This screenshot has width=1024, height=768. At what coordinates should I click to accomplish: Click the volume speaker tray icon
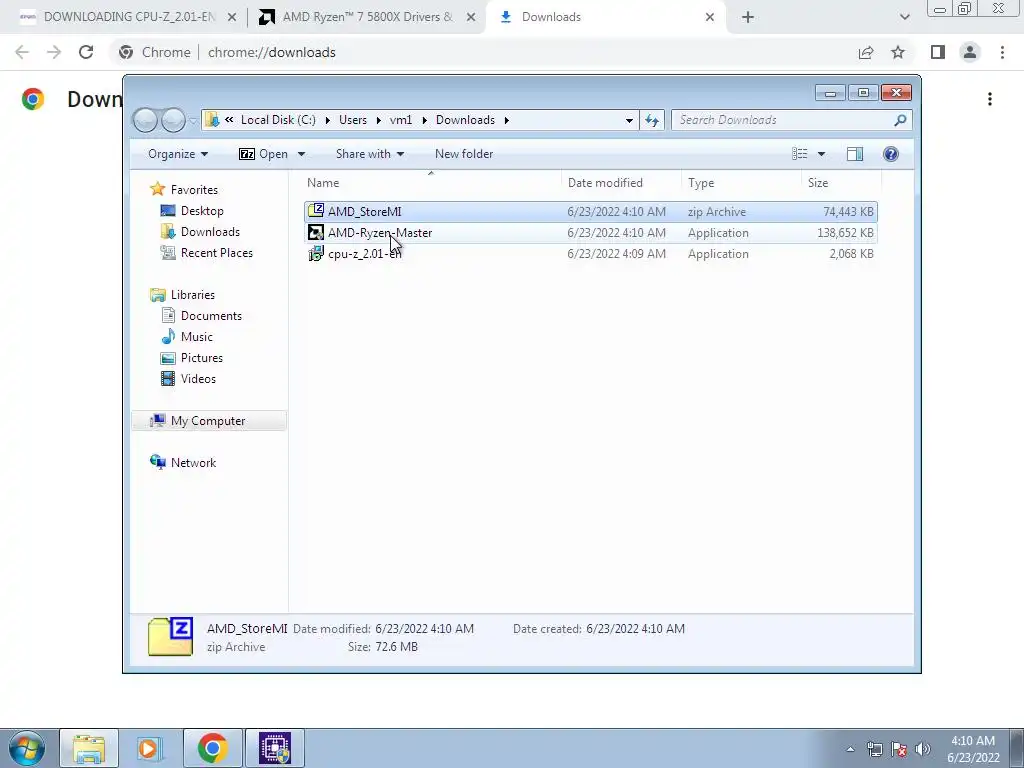coord(923,749)
